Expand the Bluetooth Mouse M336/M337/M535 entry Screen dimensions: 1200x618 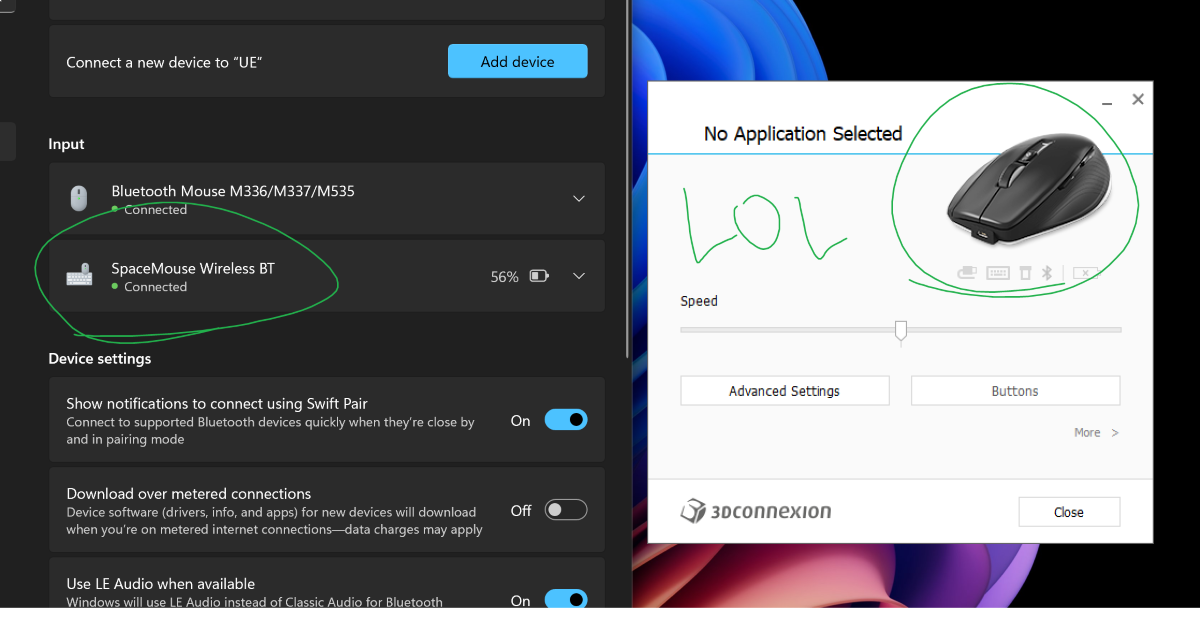[579, 198]
